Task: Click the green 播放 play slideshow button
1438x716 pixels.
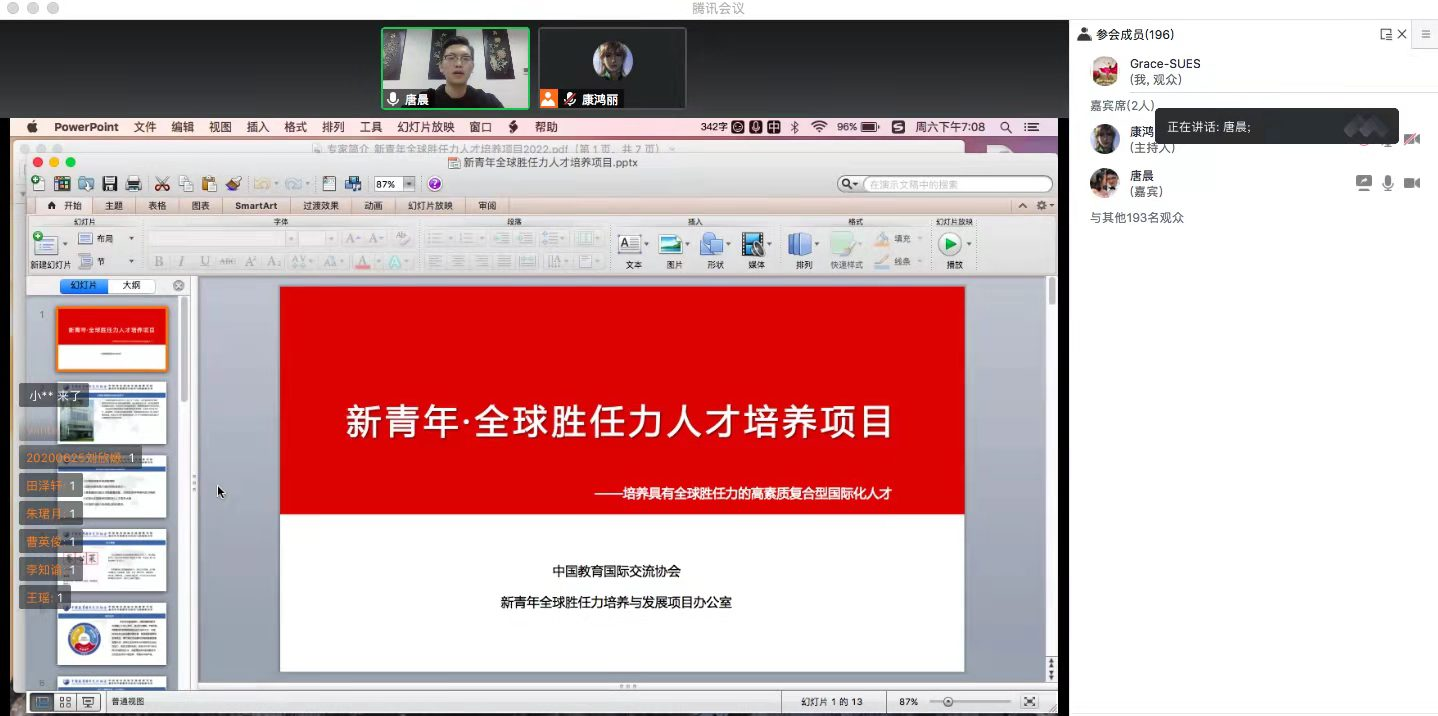Action: pos(950,244)
